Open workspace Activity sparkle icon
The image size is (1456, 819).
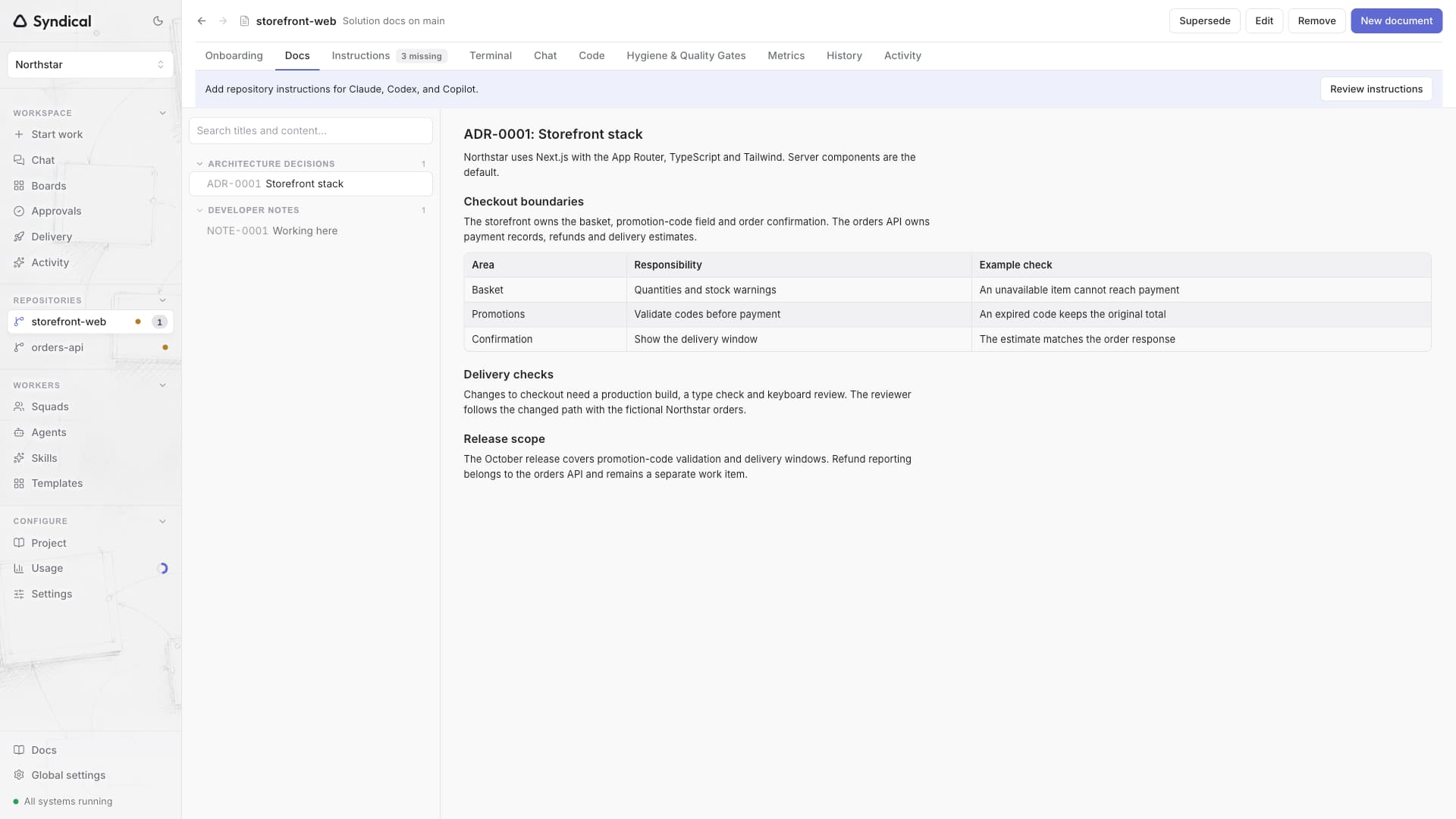click(x=19, y=262)
